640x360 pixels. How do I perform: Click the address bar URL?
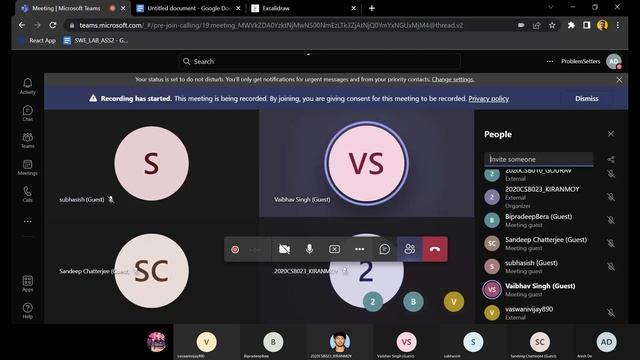pyautogui.click(x=271, y=25)
